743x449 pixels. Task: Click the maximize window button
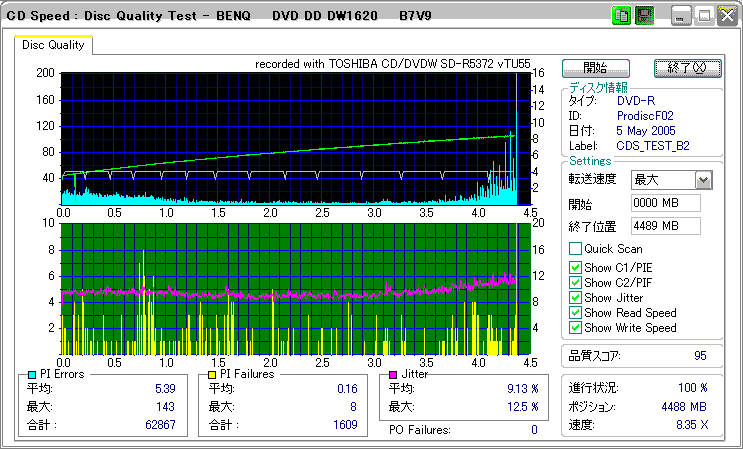click(x=703, y=15)
